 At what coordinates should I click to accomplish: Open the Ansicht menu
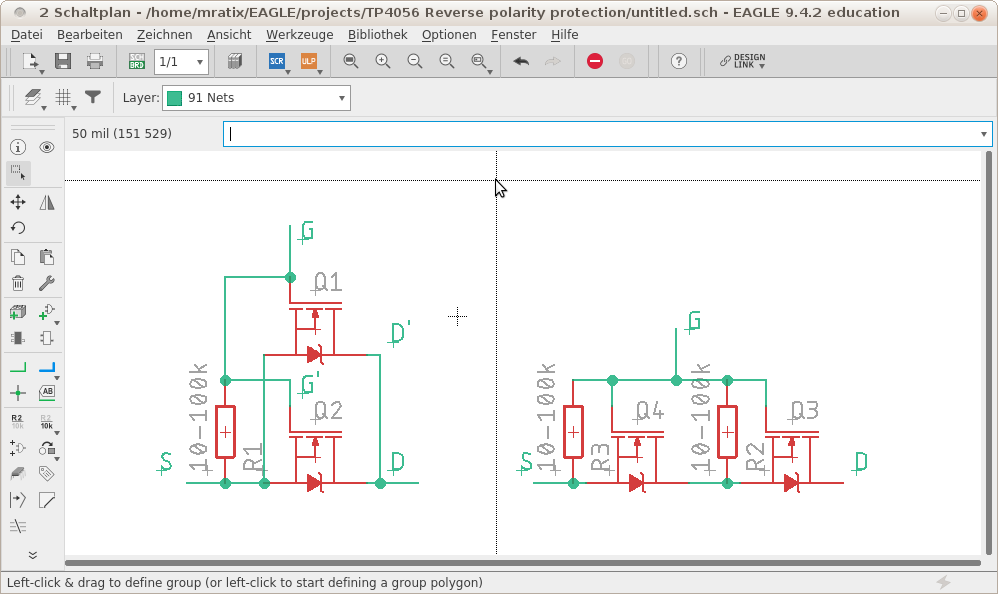click(x=229, y=34)
